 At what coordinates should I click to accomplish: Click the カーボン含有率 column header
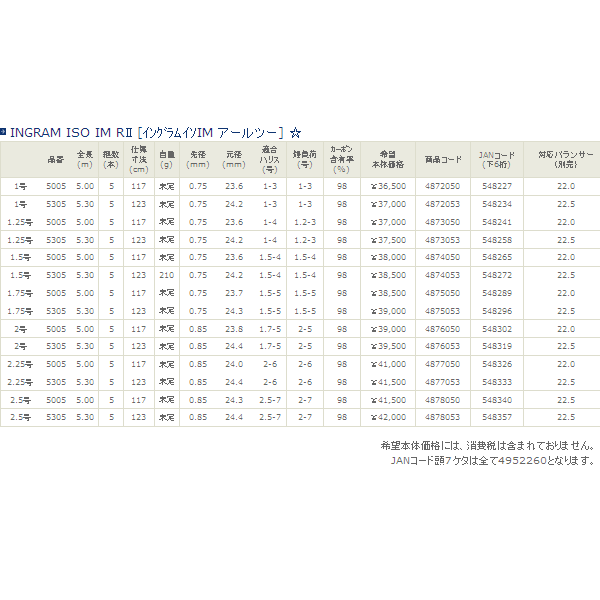342,160
